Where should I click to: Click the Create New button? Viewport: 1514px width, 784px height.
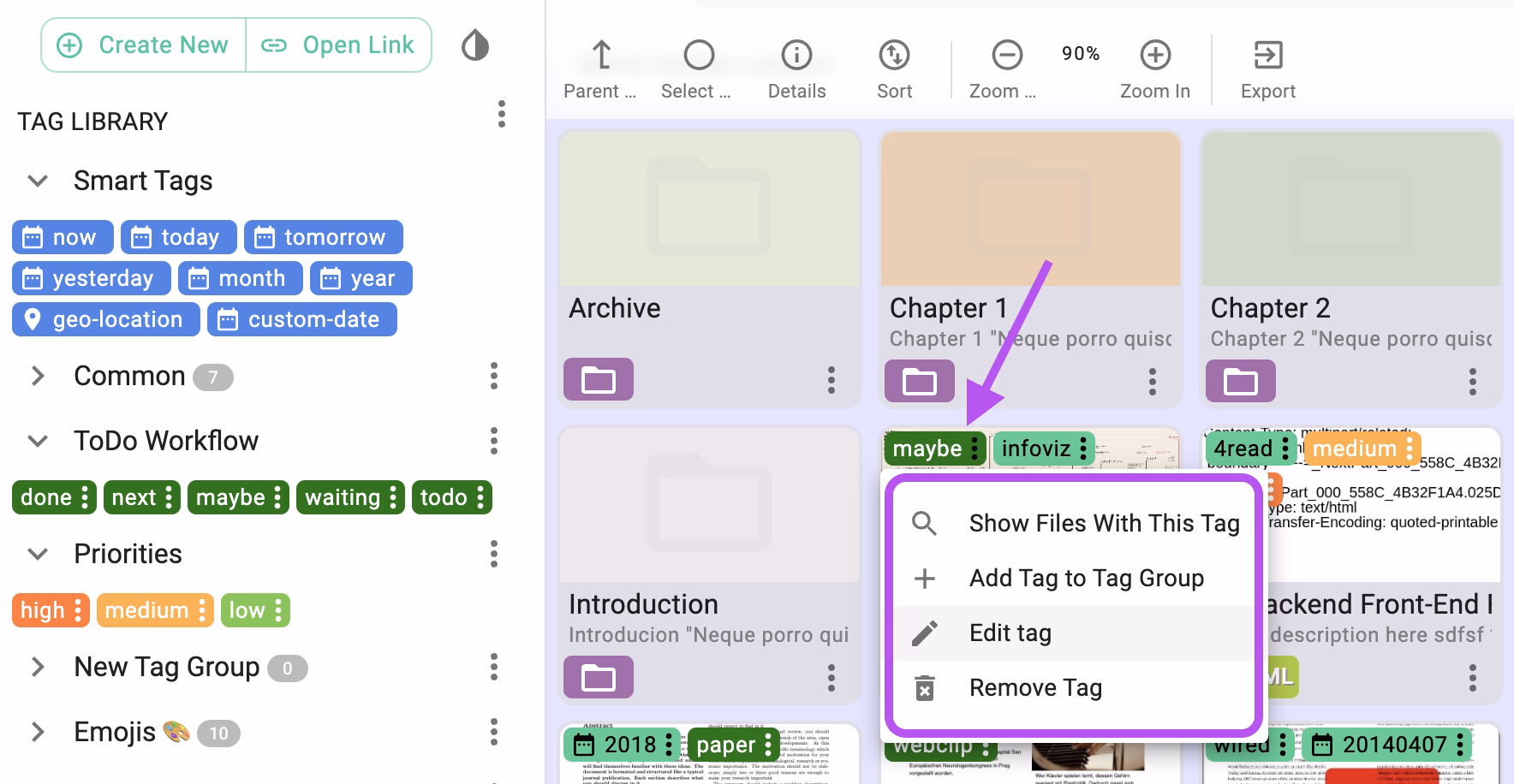[x=142, y=45]
